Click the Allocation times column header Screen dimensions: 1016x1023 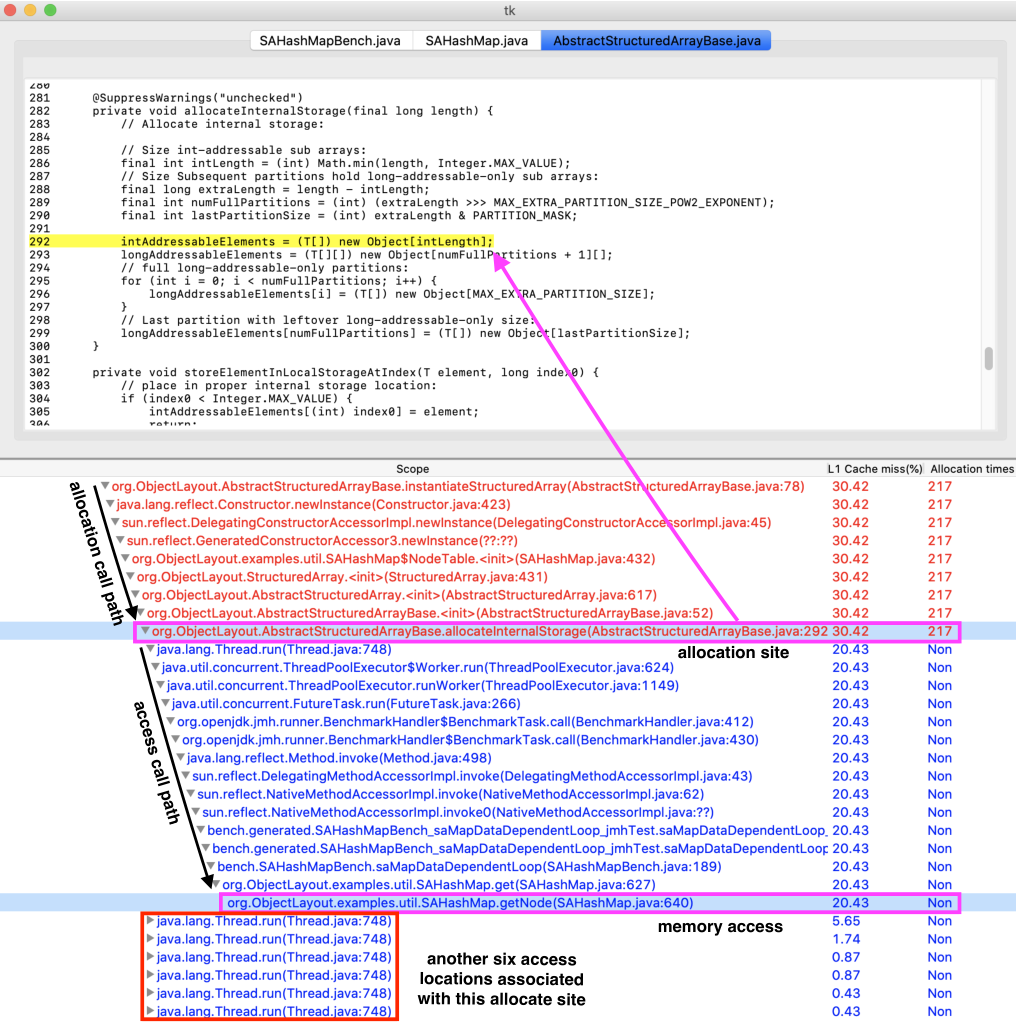972,469
